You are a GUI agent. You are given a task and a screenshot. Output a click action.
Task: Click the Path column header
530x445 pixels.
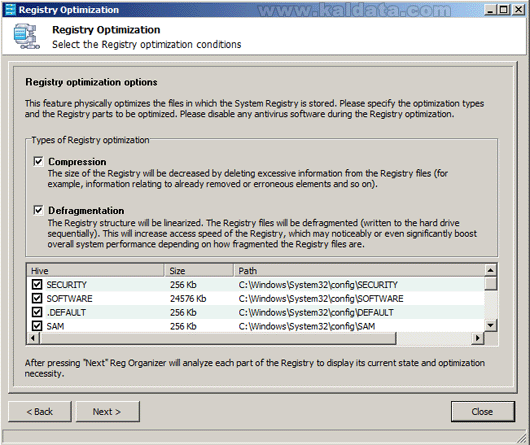(359, 271)
